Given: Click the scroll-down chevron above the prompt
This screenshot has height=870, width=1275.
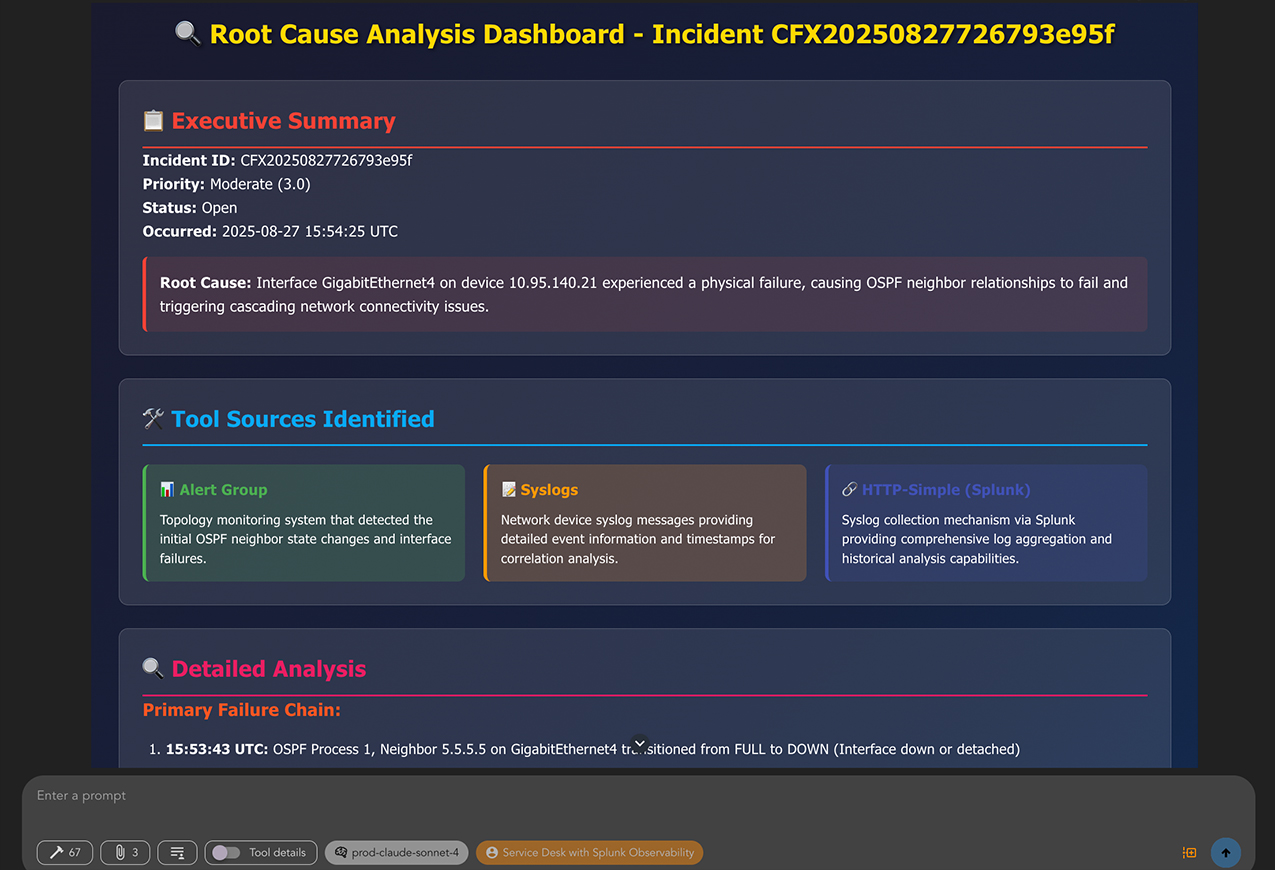Looking at the screenshot, I should [x=641, y=744].
